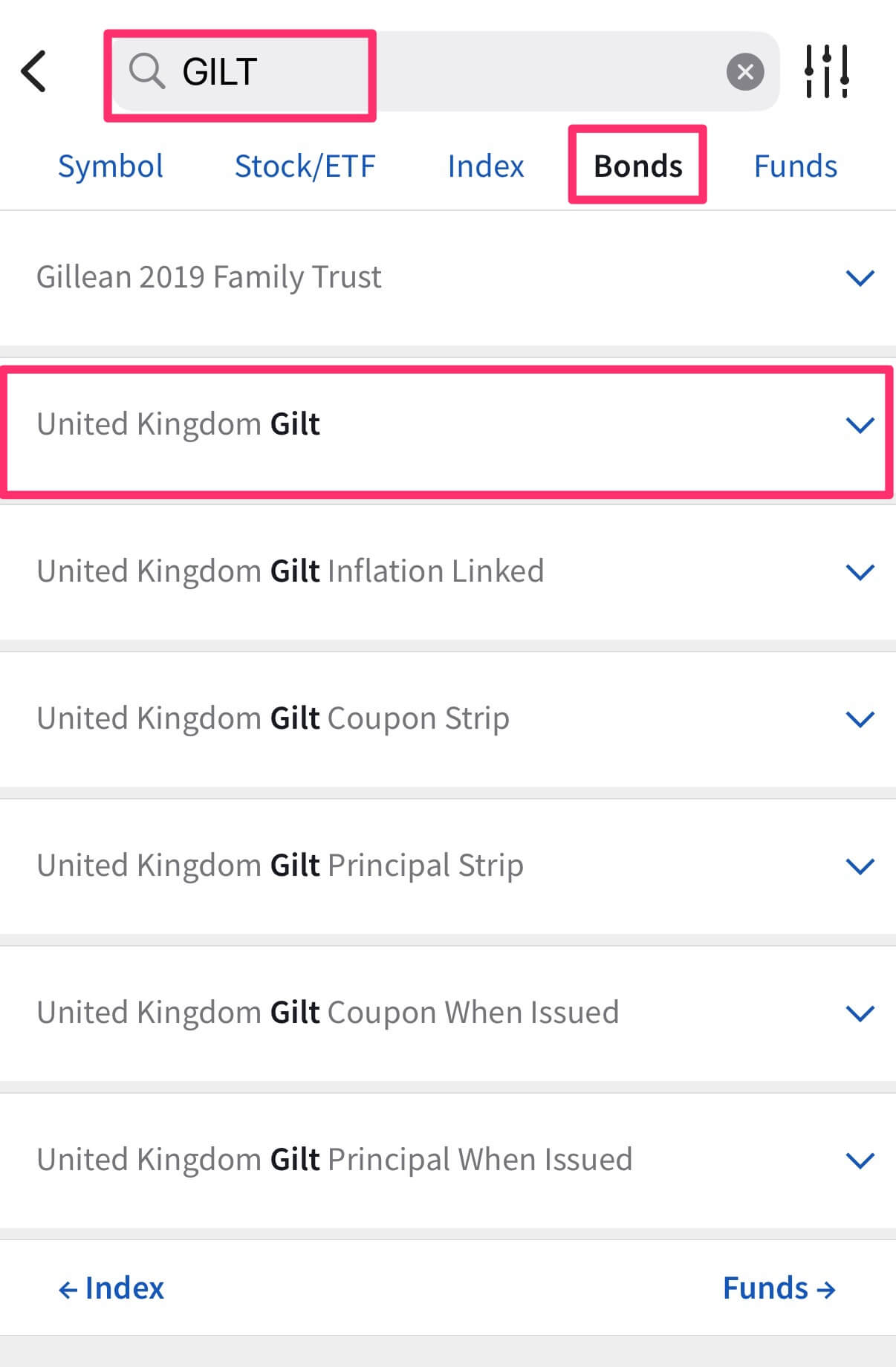This screenshot has height=1367, width=896.
Task: Click into the GILT search field
Action: [446, 72]
